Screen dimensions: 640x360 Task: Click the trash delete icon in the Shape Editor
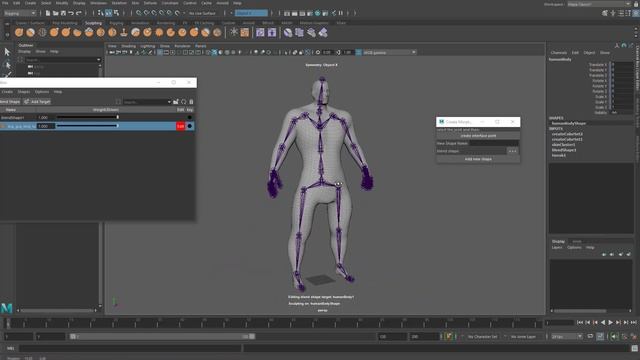pos(191,102)
